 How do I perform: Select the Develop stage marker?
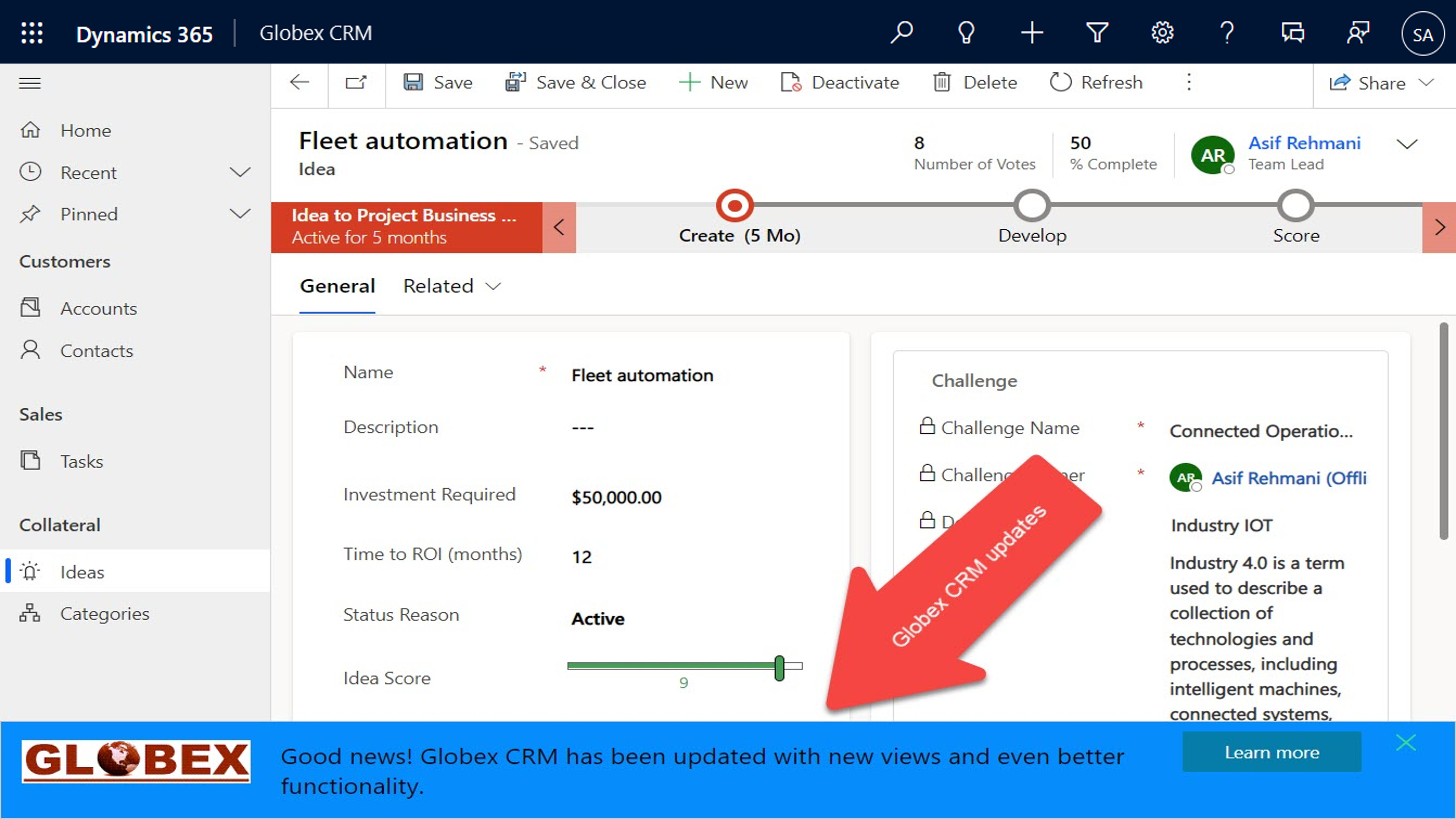[x=1032, y=205]
